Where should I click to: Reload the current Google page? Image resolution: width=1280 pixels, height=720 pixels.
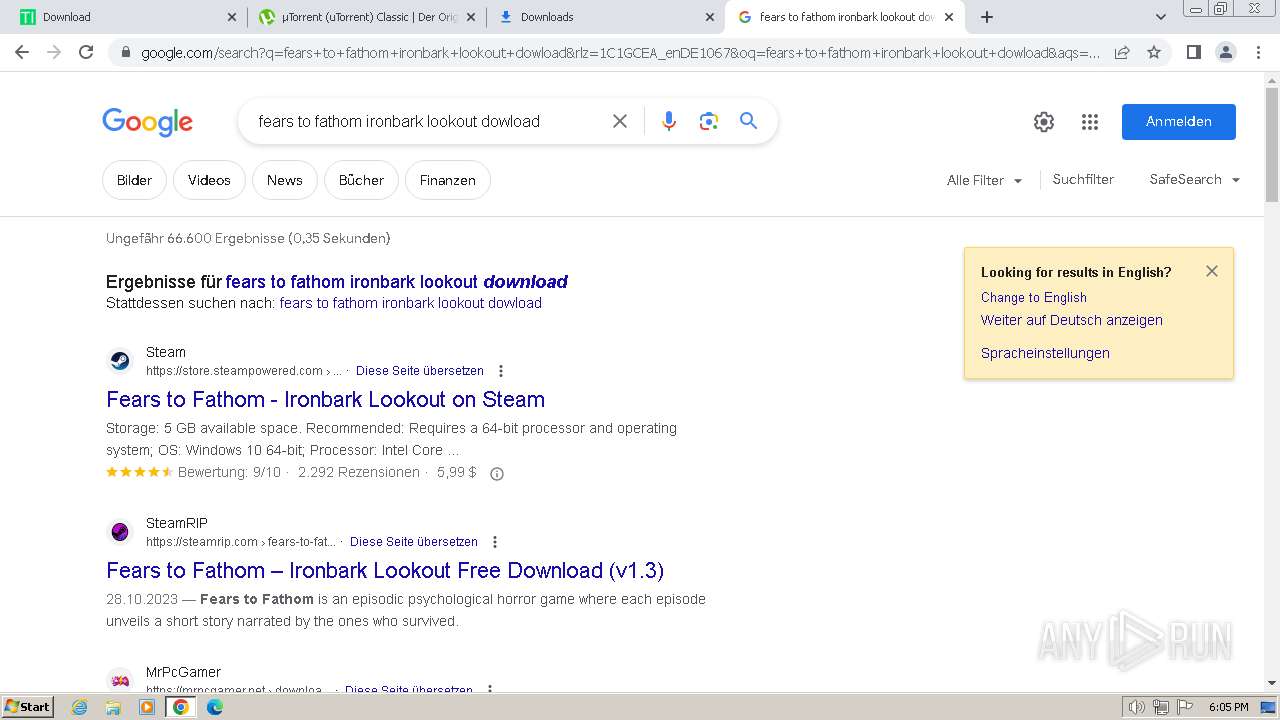(x=86, y=52)
